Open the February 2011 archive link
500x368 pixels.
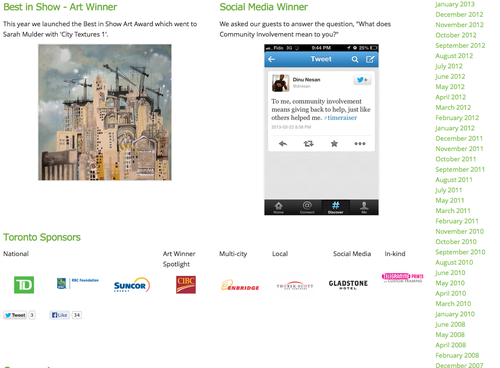coord(457,221)
